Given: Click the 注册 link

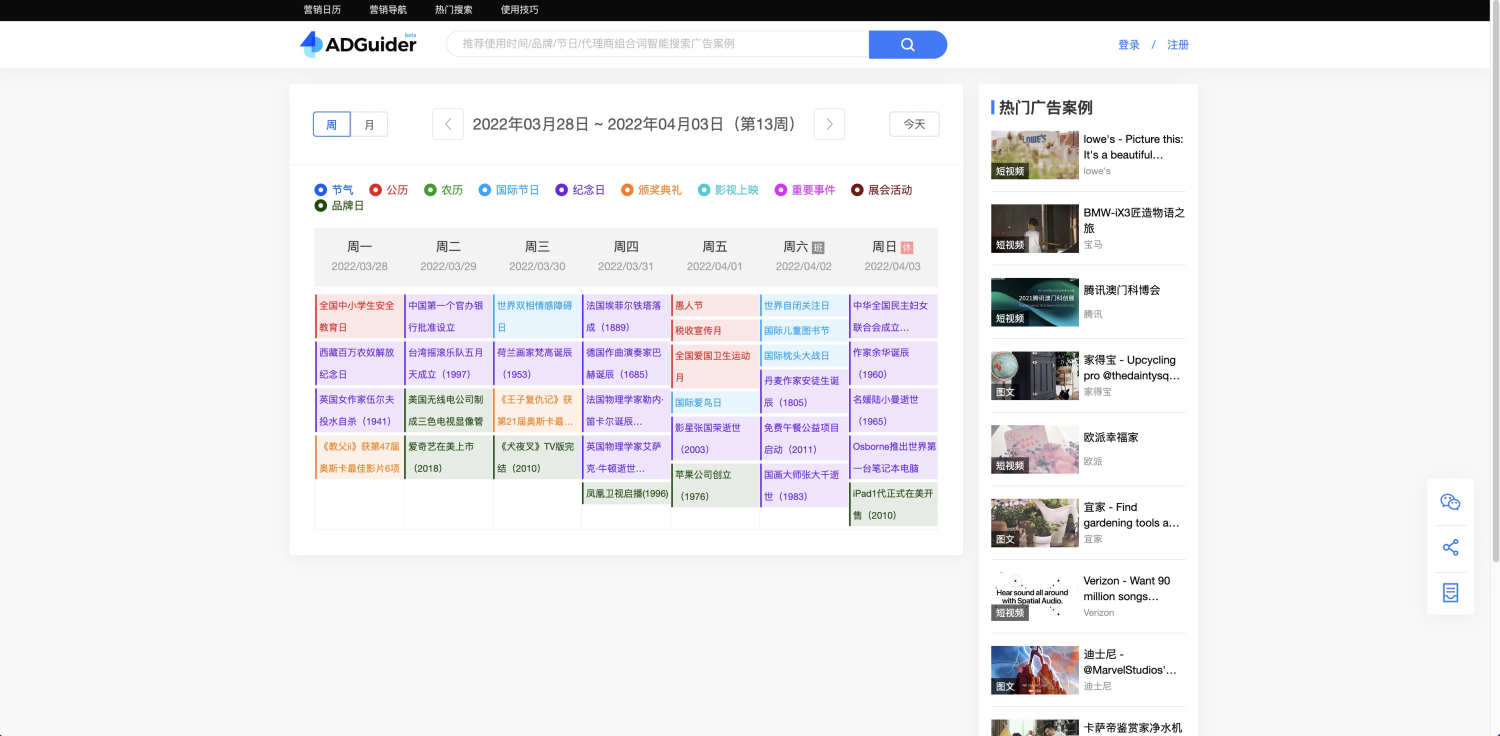Looking at the screenshot, I should 1178,45.
